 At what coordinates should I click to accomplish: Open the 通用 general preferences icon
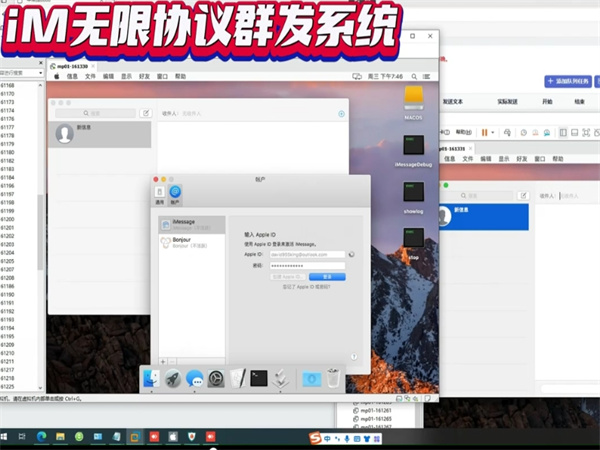point(159,192)
